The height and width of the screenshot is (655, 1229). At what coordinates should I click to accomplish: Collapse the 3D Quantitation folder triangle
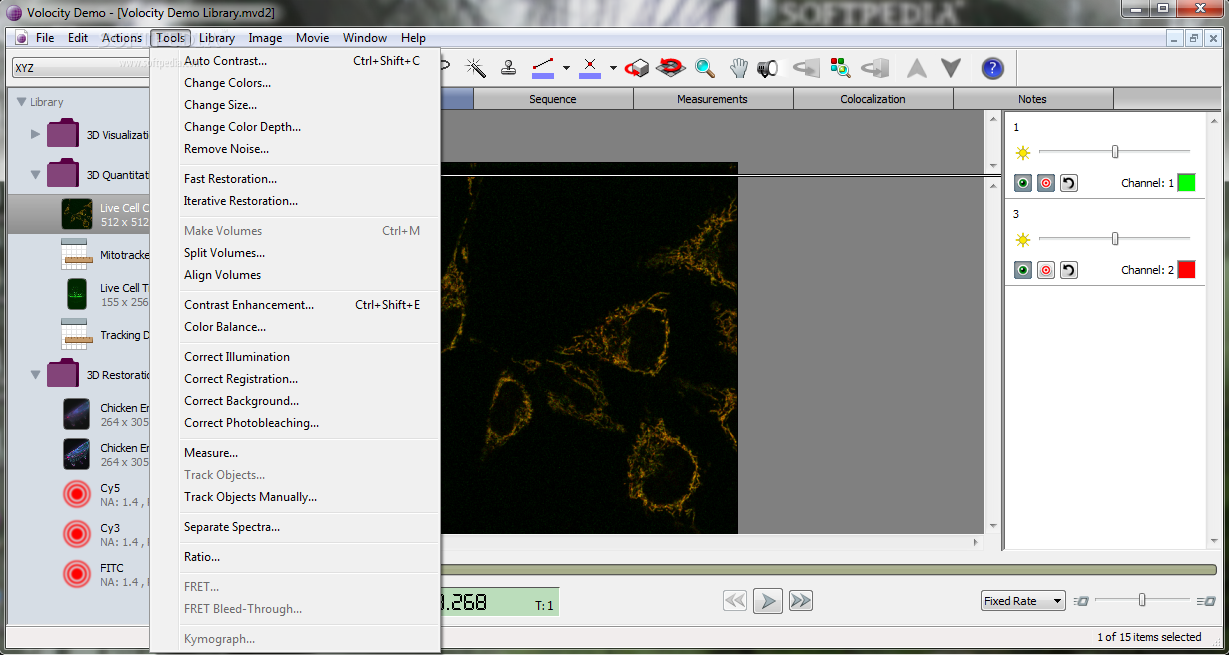36,174
